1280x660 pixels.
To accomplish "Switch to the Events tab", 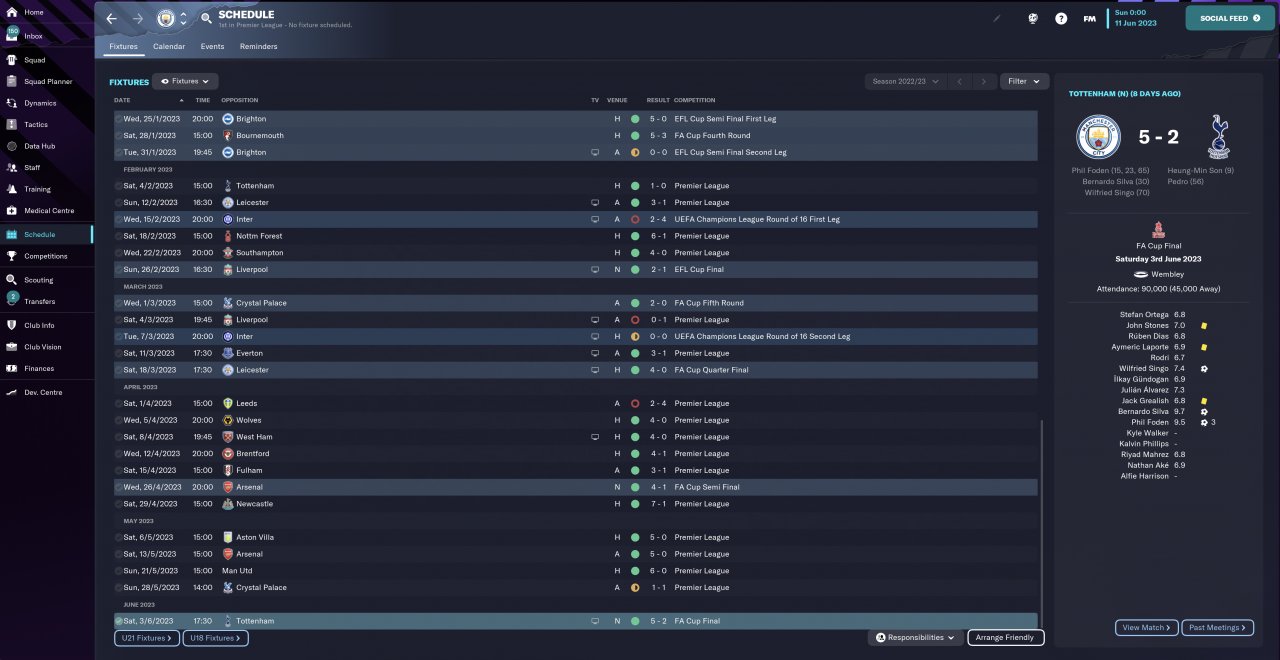I will [212, 47].
